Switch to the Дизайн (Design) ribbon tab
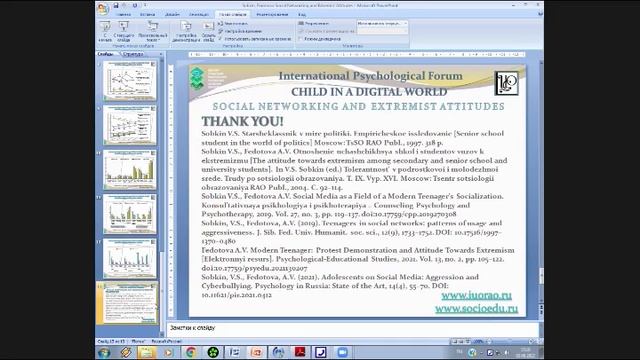 tap(172, 14)
